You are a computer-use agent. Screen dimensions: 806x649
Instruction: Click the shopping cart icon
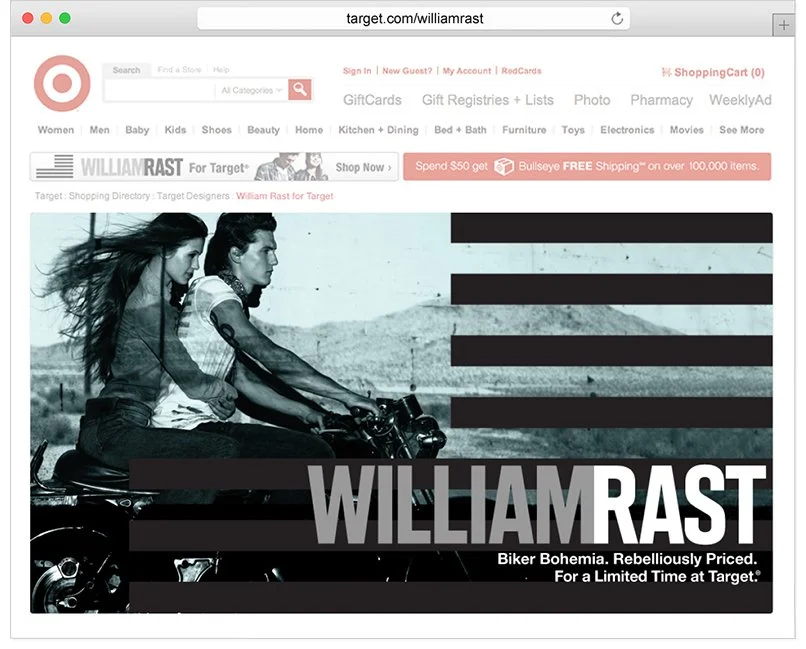point(666,72)
